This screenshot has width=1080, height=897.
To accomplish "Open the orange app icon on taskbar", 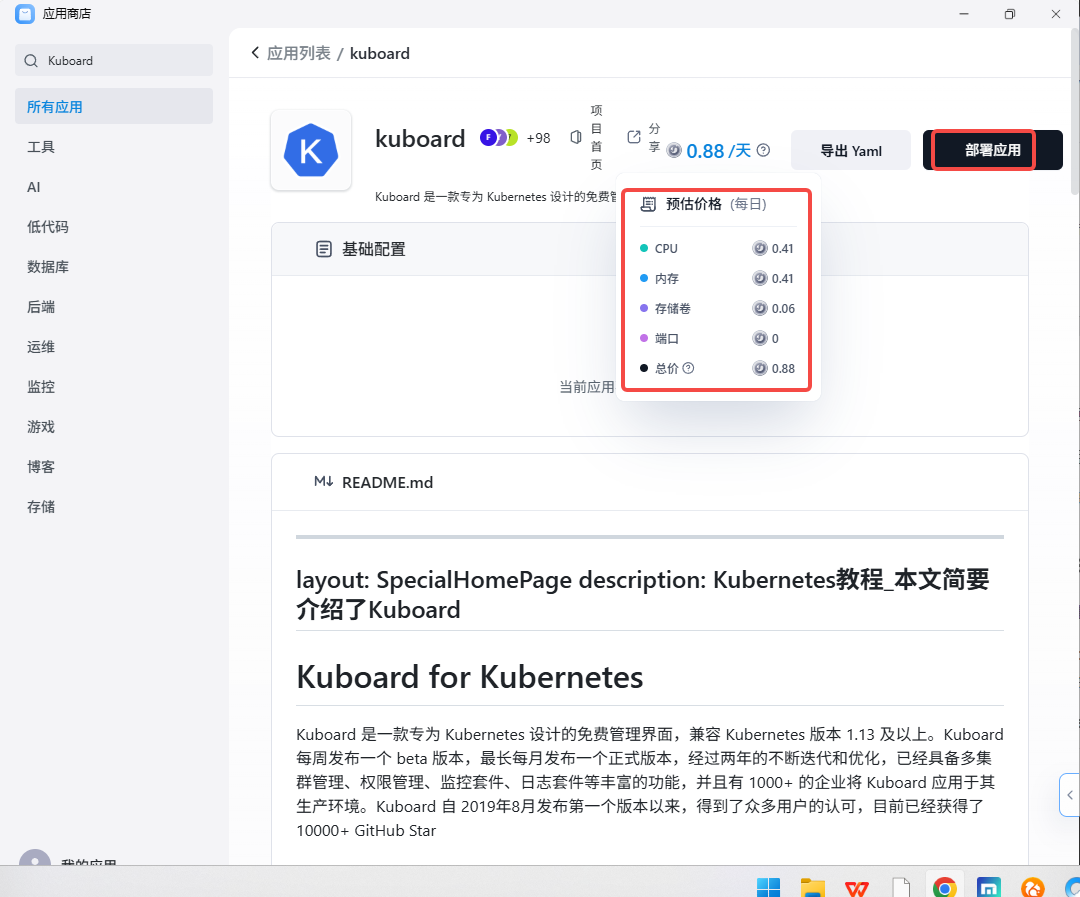I will pyautogui.click(x=1033, y=887).
